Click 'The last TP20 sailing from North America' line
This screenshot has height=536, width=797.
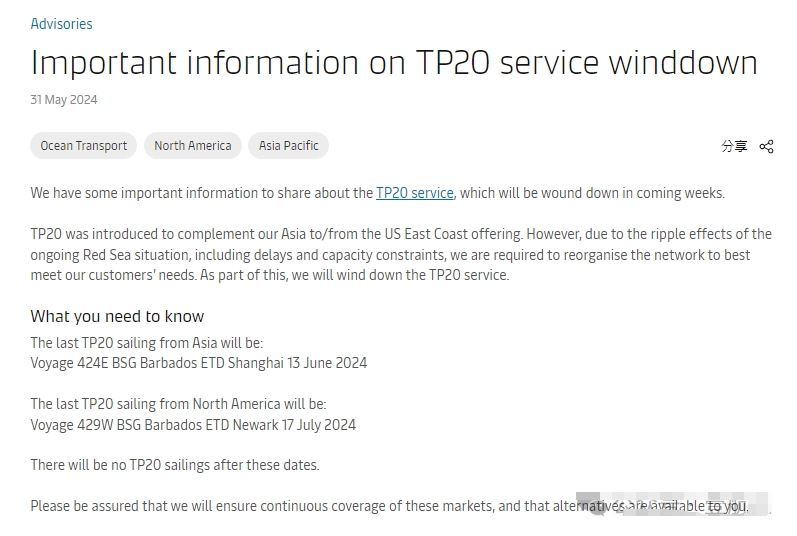(x=178, y=405)
